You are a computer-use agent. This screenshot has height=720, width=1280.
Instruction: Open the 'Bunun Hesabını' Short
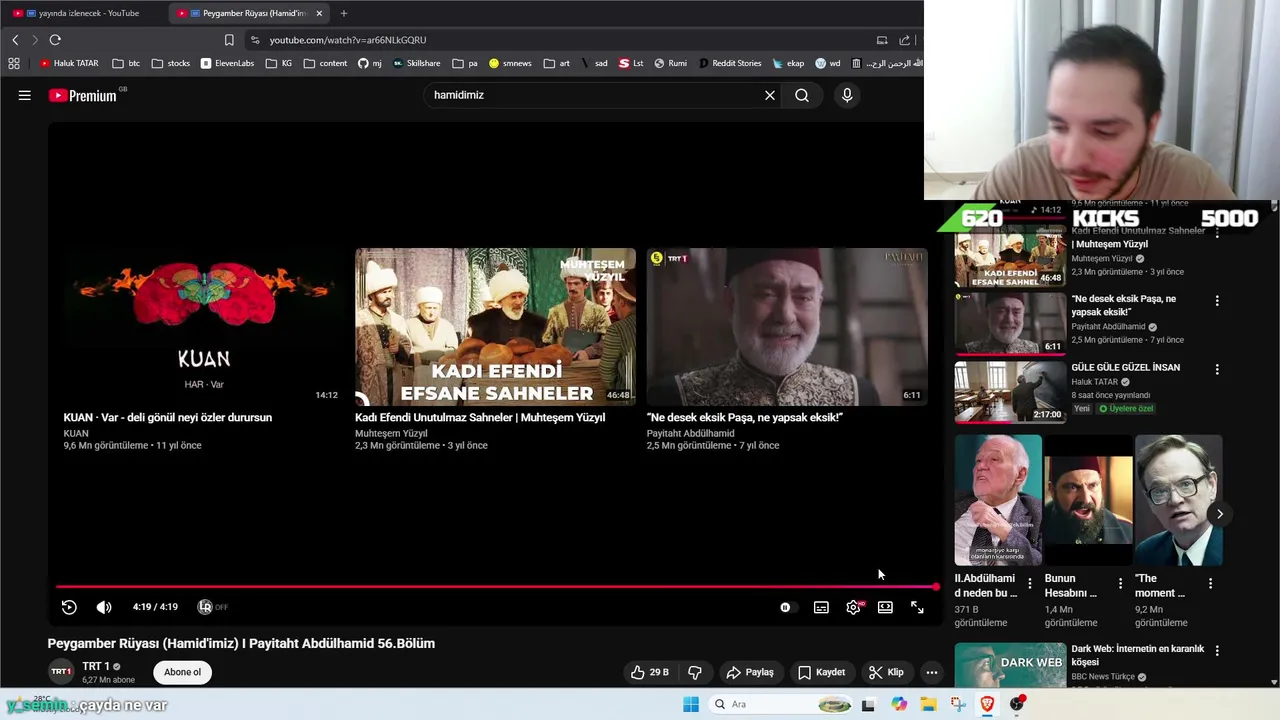(x=1088, y=500)
